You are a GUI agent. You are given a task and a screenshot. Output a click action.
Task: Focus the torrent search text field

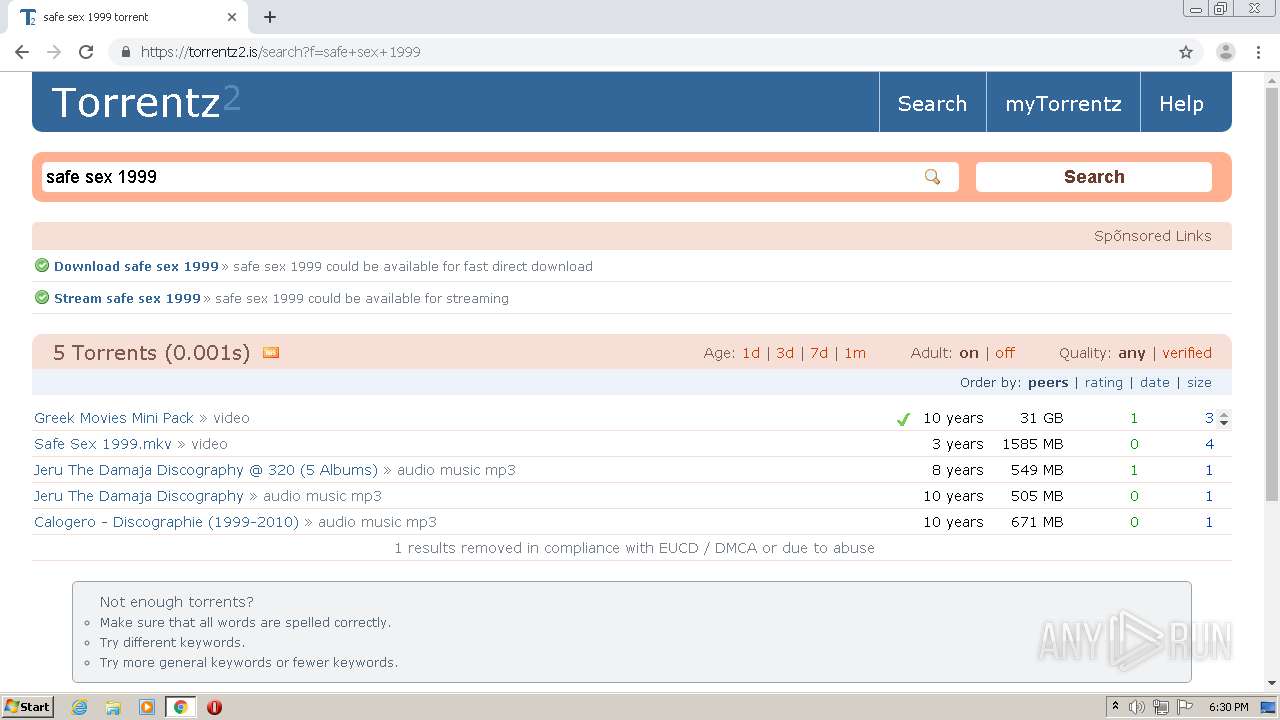coord(500,177)
